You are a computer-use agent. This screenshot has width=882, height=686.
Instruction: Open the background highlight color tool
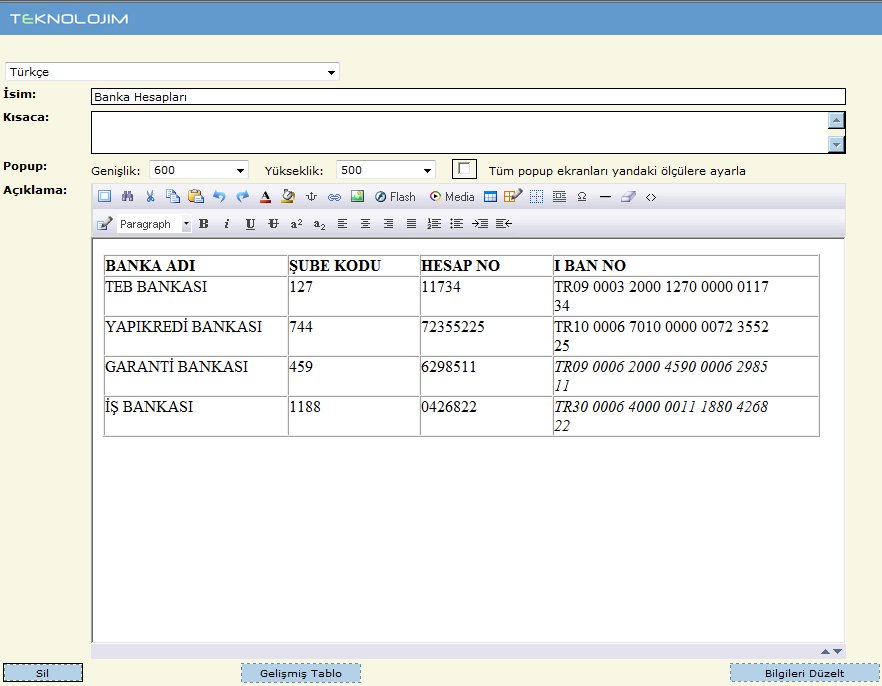(288, 196)
